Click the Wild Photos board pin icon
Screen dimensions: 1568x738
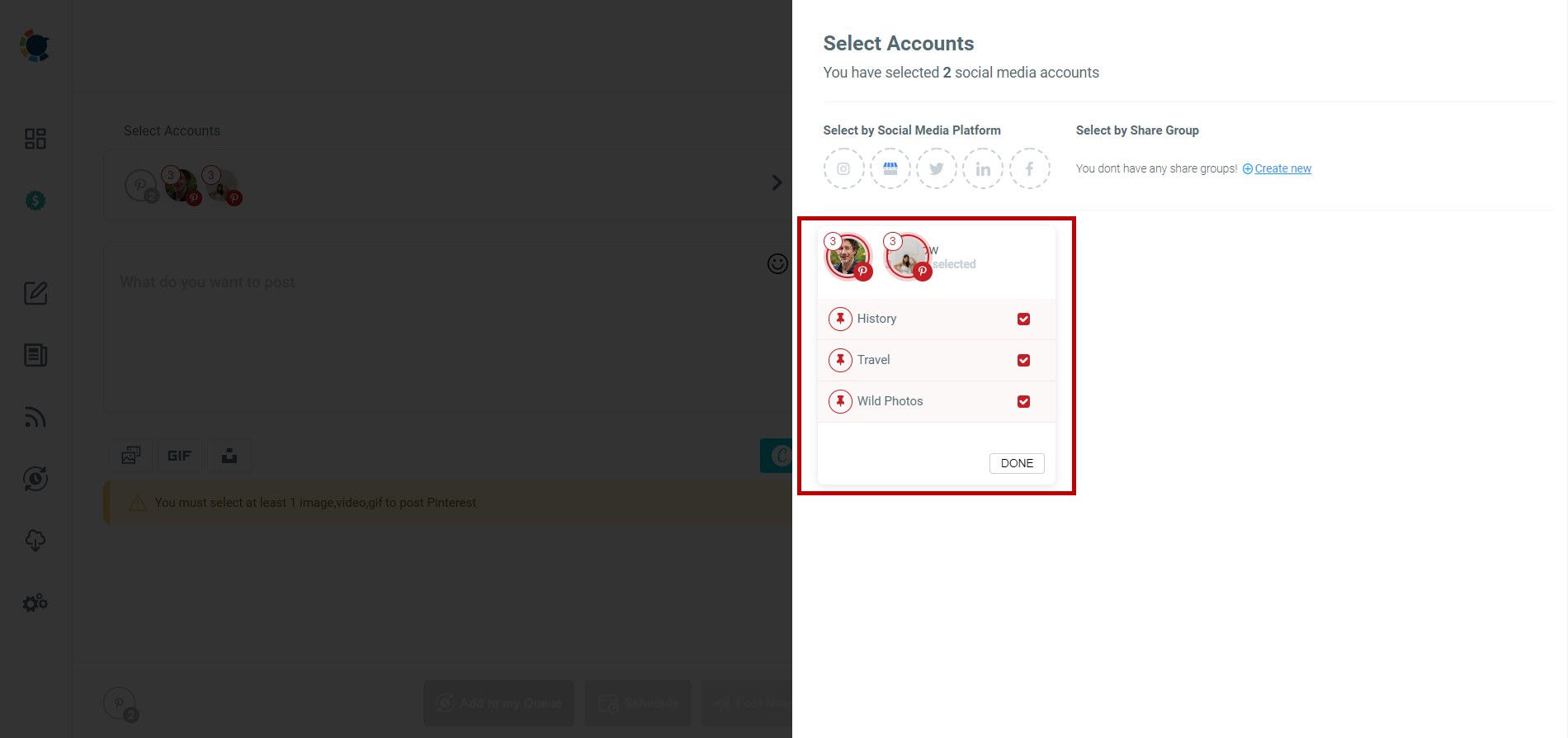840,401
